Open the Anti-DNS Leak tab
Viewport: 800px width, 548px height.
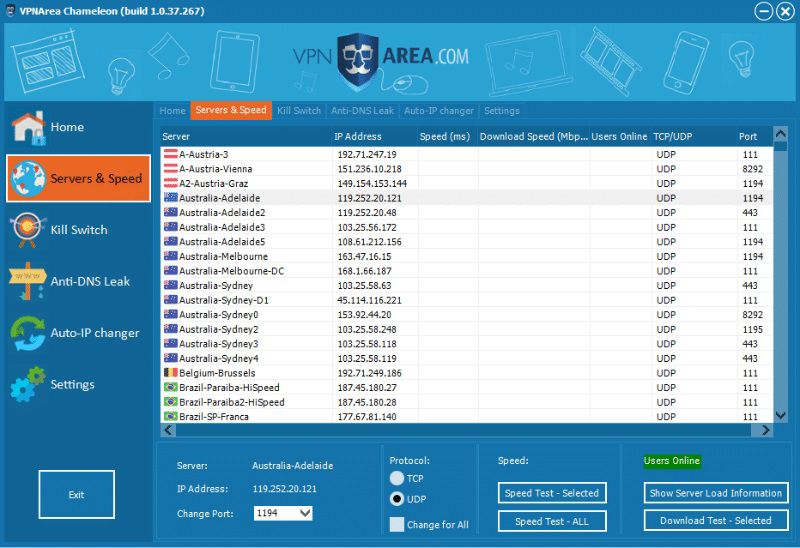click(362, 111)
